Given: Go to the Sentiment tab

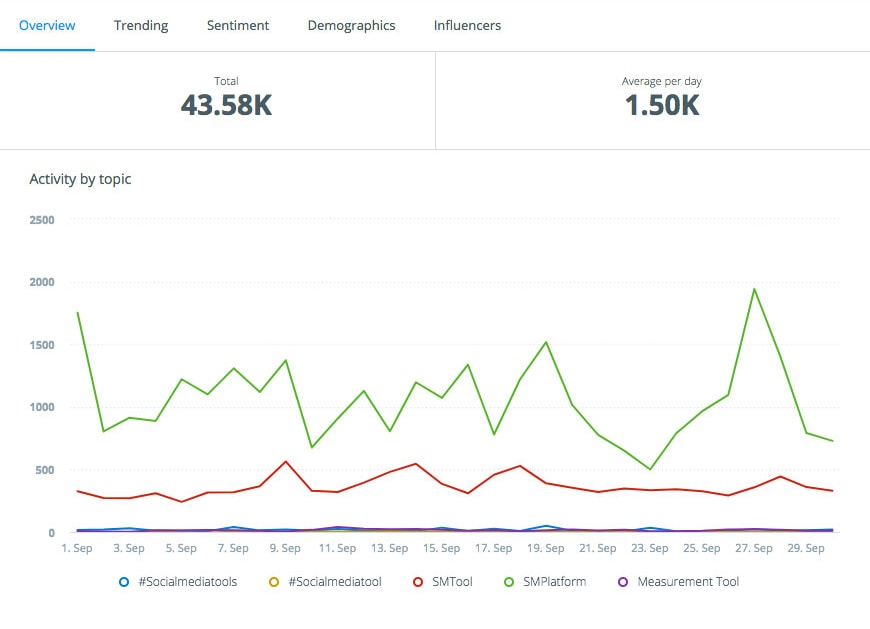Looking at the screenshot, I should click(x=238, y=25).
